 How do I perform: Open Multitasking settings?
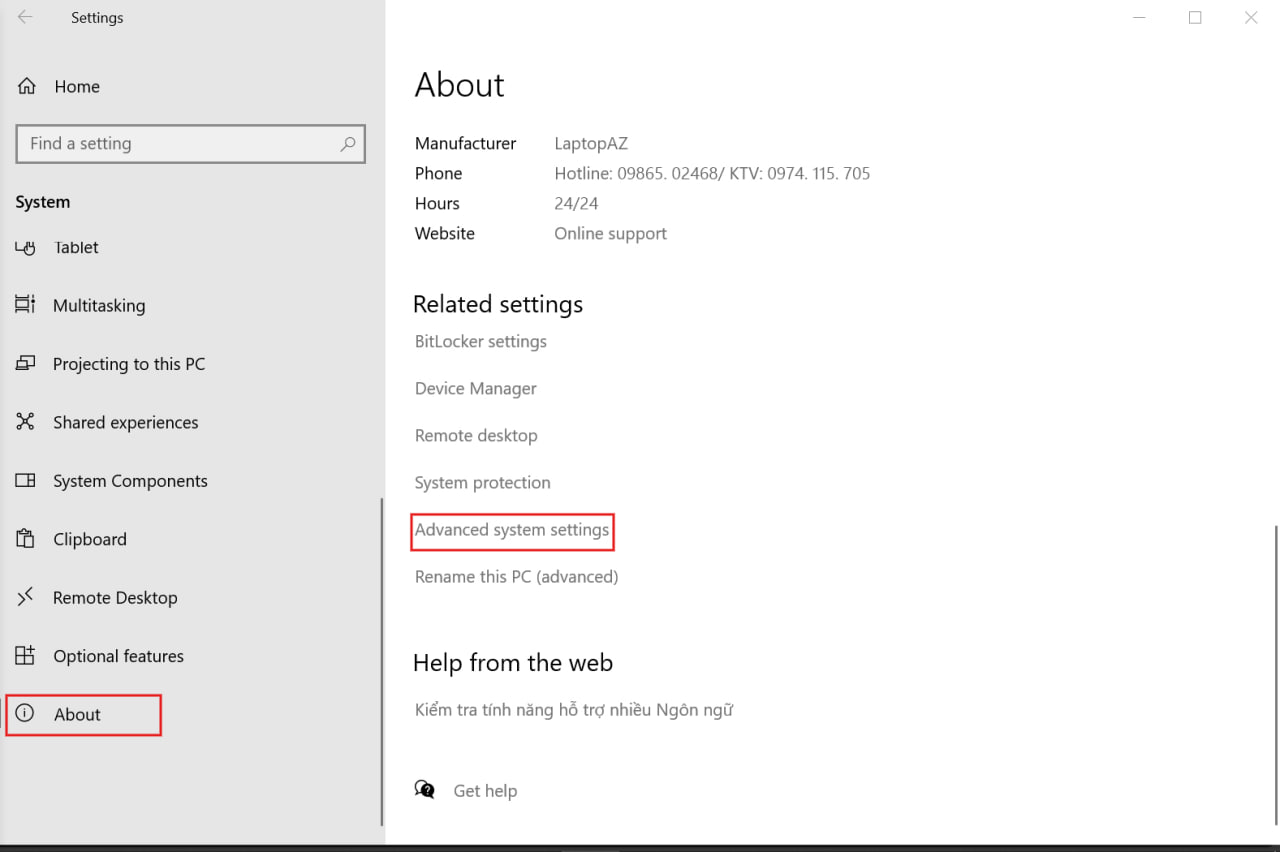[99, 305]
